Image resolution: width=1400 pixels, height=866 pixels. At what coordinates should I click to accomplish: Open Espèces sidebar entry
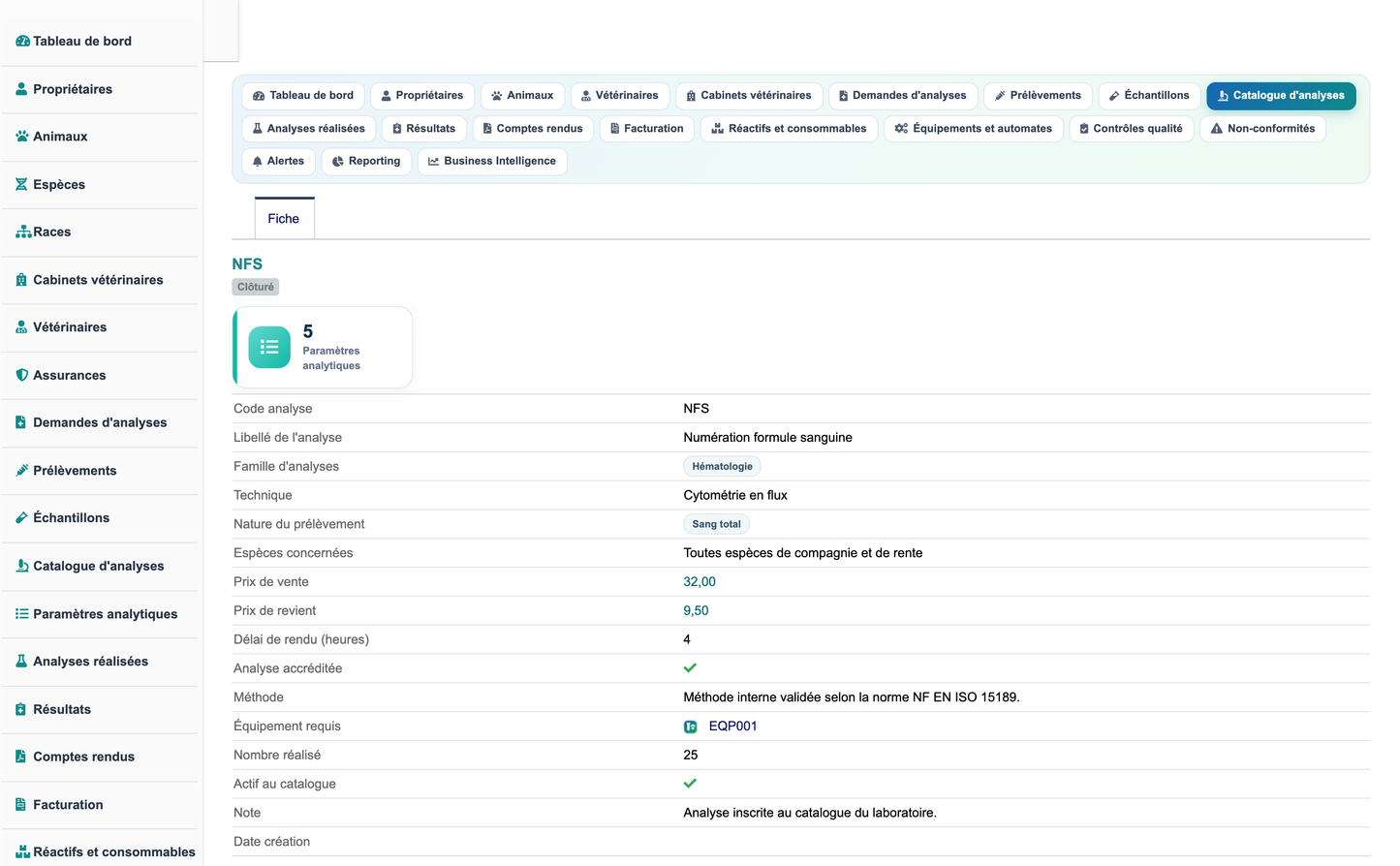[50, 185]
